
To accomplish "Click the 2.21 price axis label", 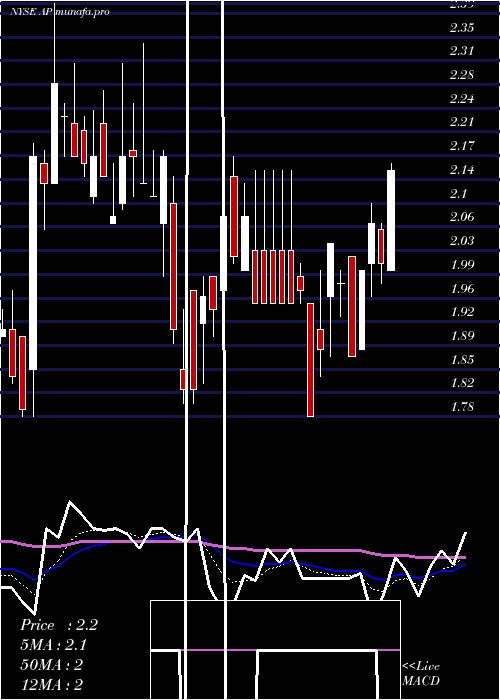I will 462,122.
